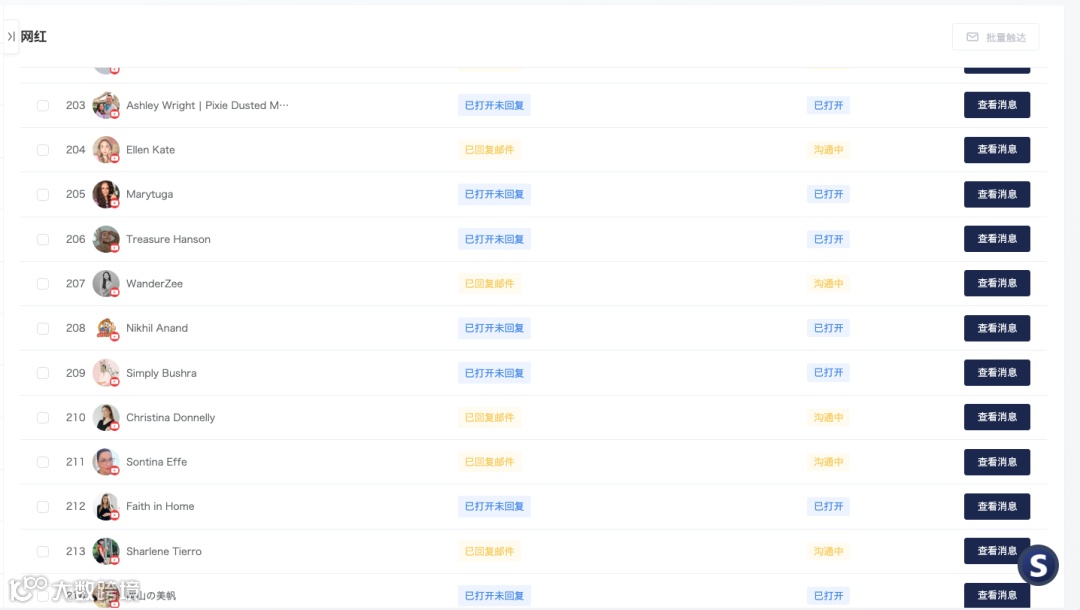This screenshot has width=1080, height=610.
Task: Open the floating S chat widget
Action: pos(1038,565)
